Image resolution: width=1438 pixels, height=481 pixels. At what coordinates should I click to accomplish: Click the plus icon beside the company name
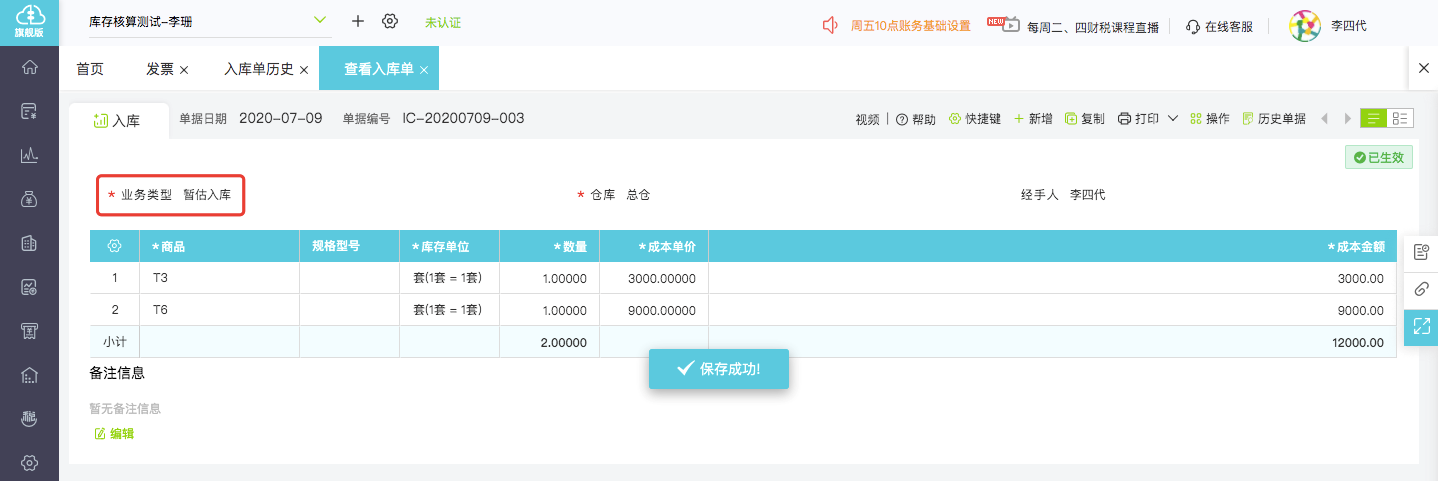click(x=358, y=22)
